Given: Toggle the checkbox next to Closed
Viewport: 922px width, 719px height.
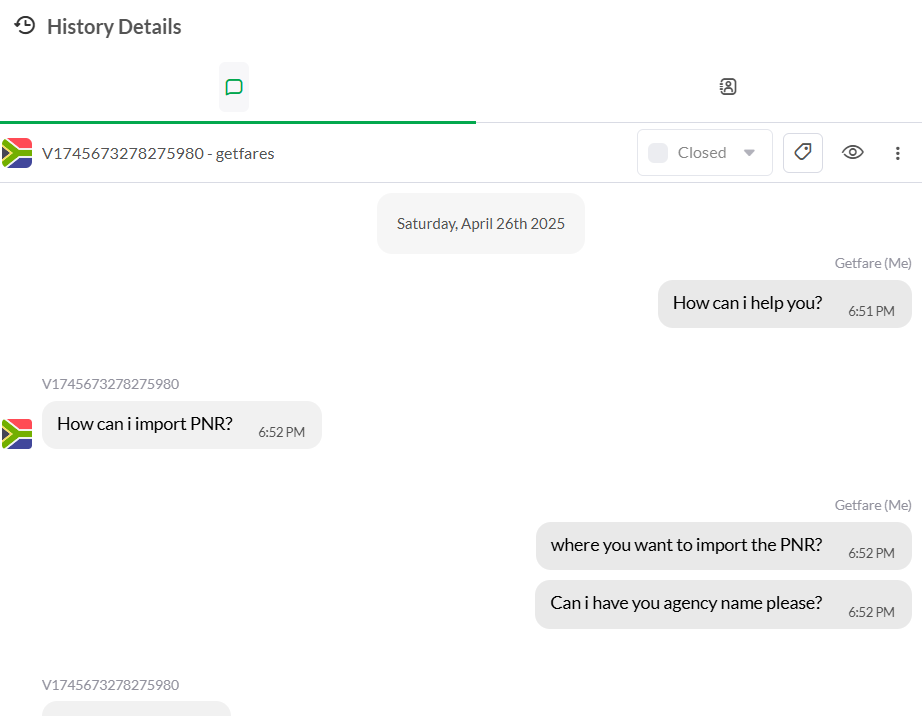Looking at the screenshot, I should tap(658, 153).
